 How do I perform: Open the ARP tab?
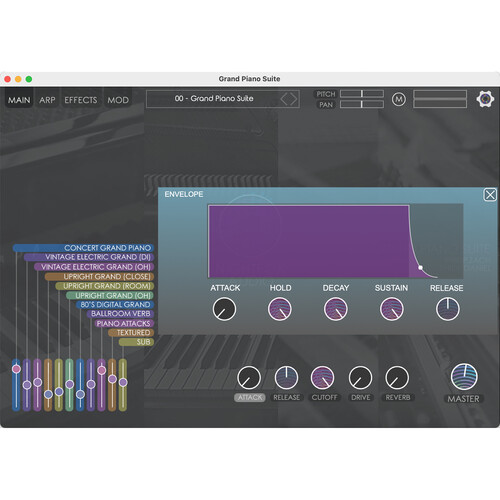coord(47,100)
